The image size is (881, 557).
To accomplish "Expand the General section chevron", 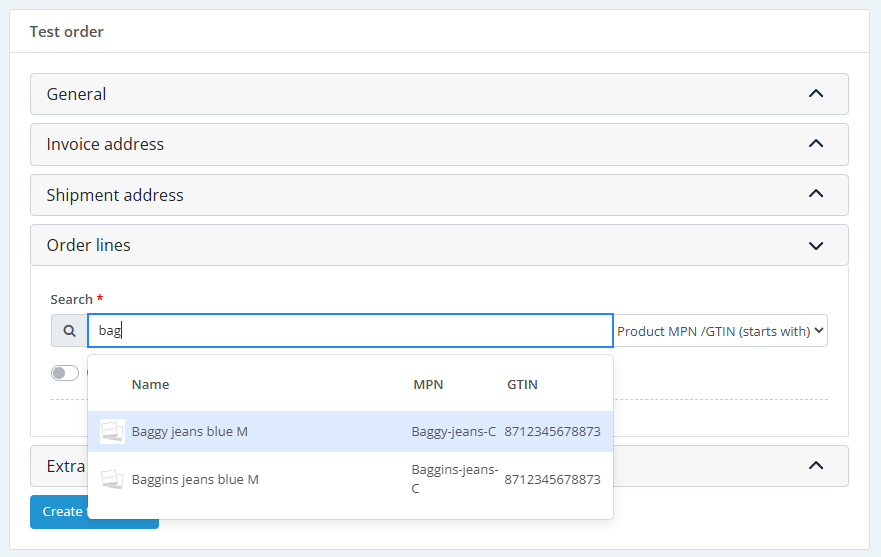I will pos(816,93).
